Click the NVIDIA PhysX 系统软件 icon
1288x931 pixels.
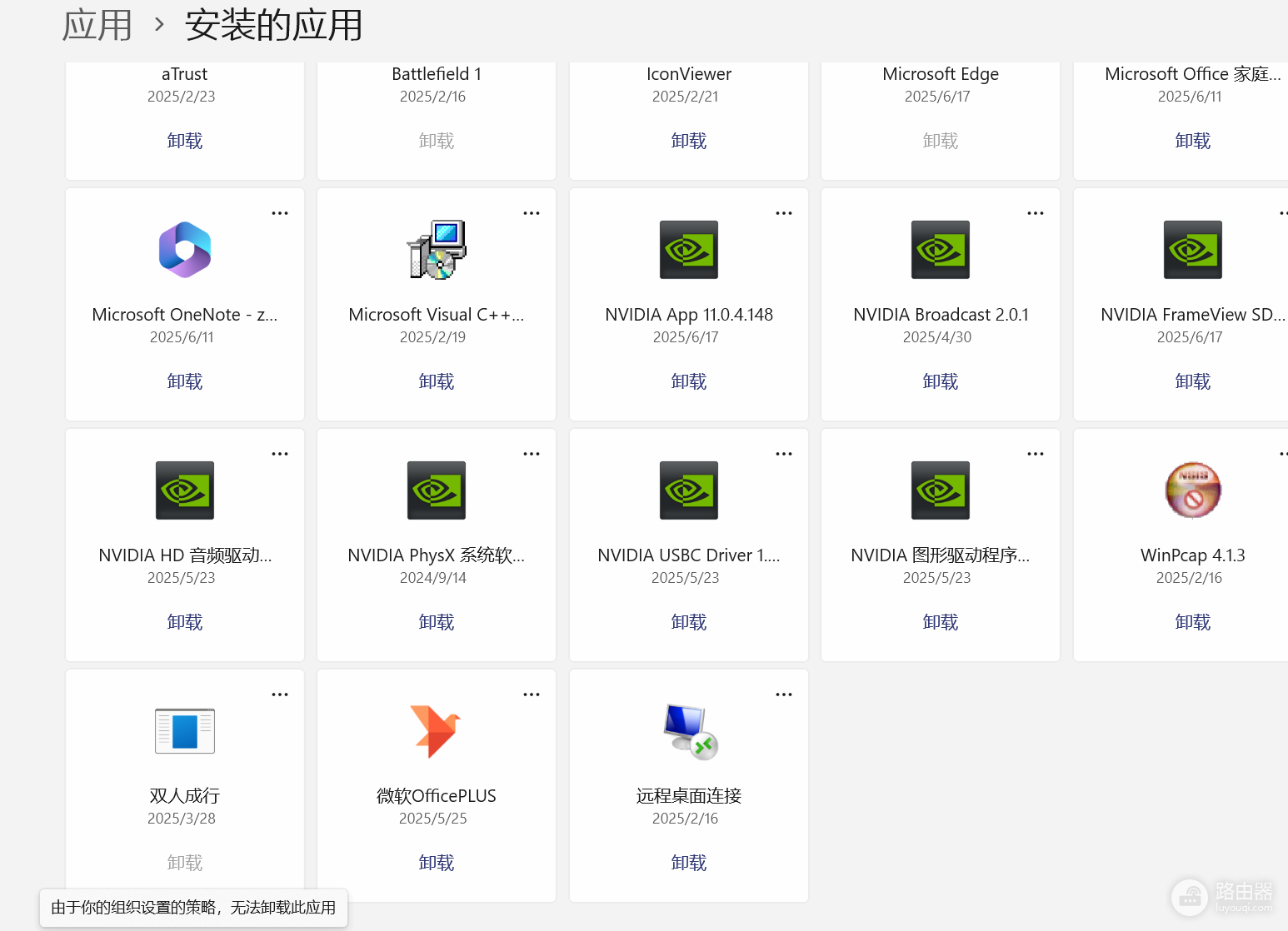[x=437, y=490]
